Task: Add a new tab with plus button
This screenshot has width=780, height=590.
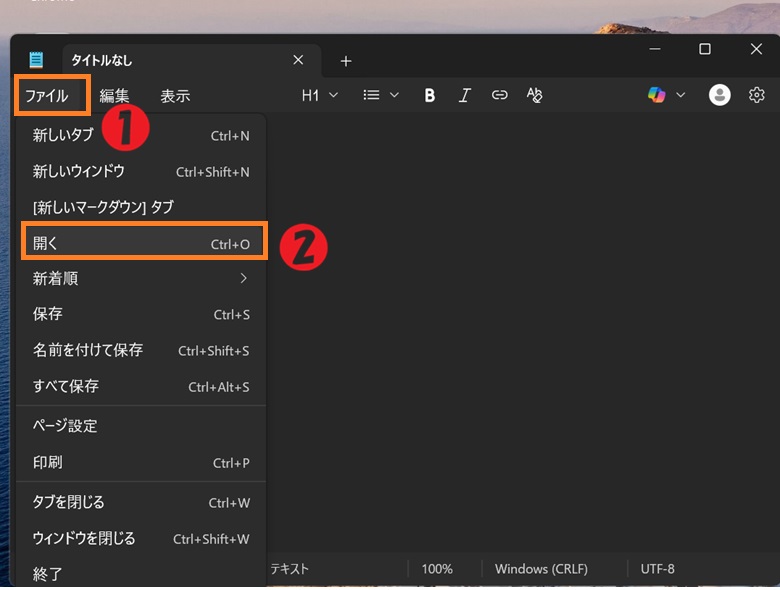Action: pos(346,61)
